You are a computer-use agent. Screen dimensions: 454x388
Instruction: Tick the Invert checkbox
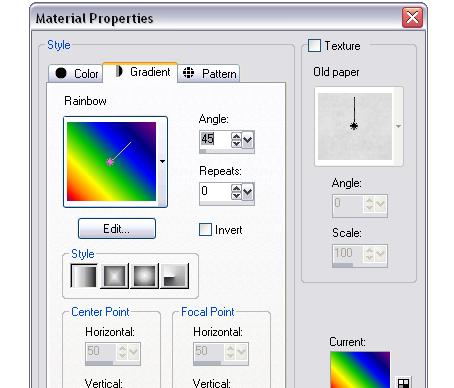click(x=205, y=230)
